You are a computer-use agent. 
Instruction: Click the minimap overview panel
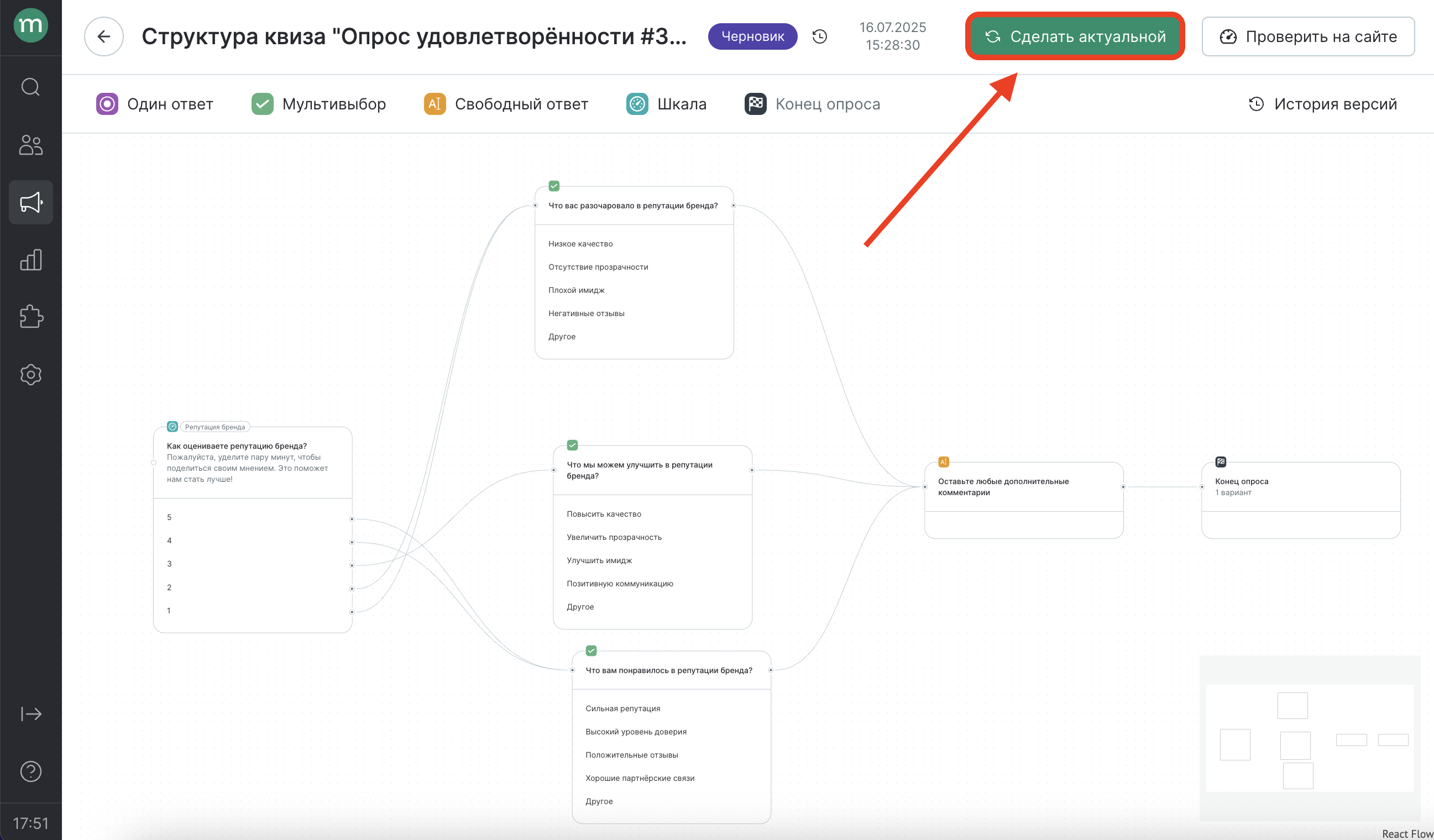tap(1310, 738)
